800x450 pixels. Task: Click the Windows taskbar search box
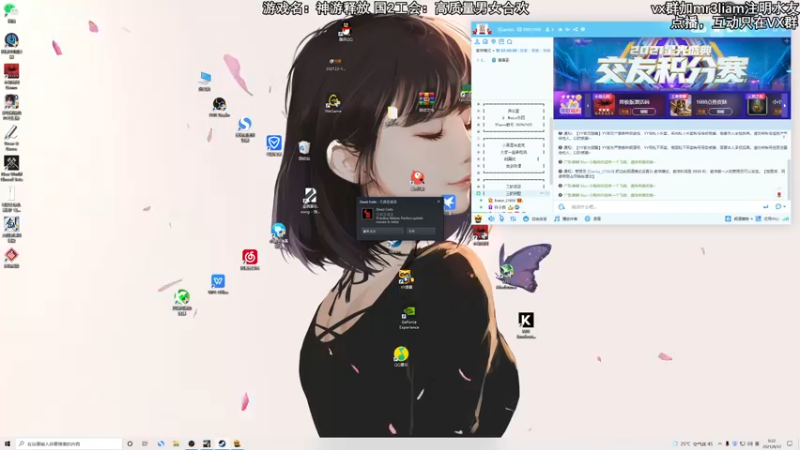click(x=69, y=443)
